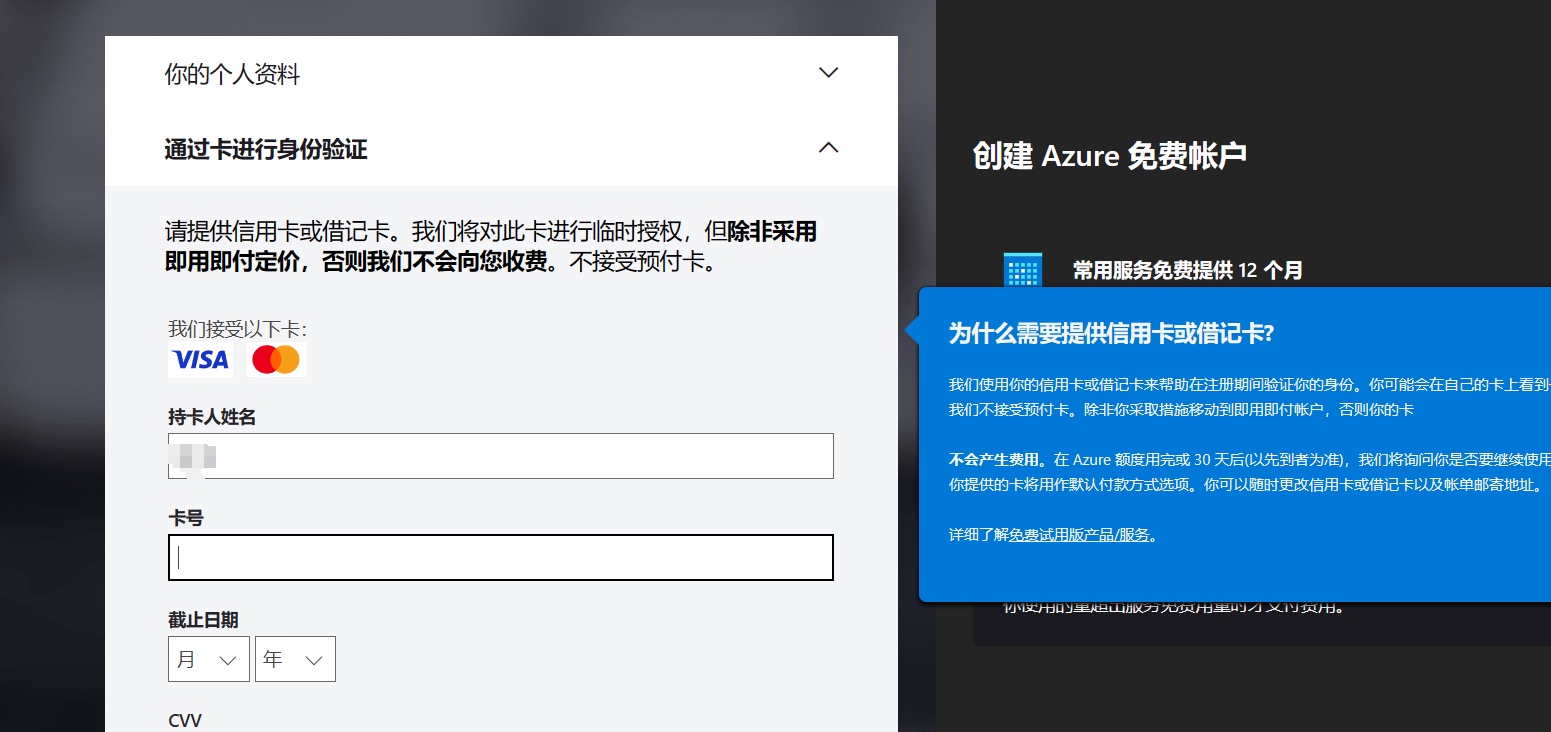Image resolution: width=1551 pixels, height=732 pixels.
Task: Click the Mastercard logo
Action: point(276,360)
